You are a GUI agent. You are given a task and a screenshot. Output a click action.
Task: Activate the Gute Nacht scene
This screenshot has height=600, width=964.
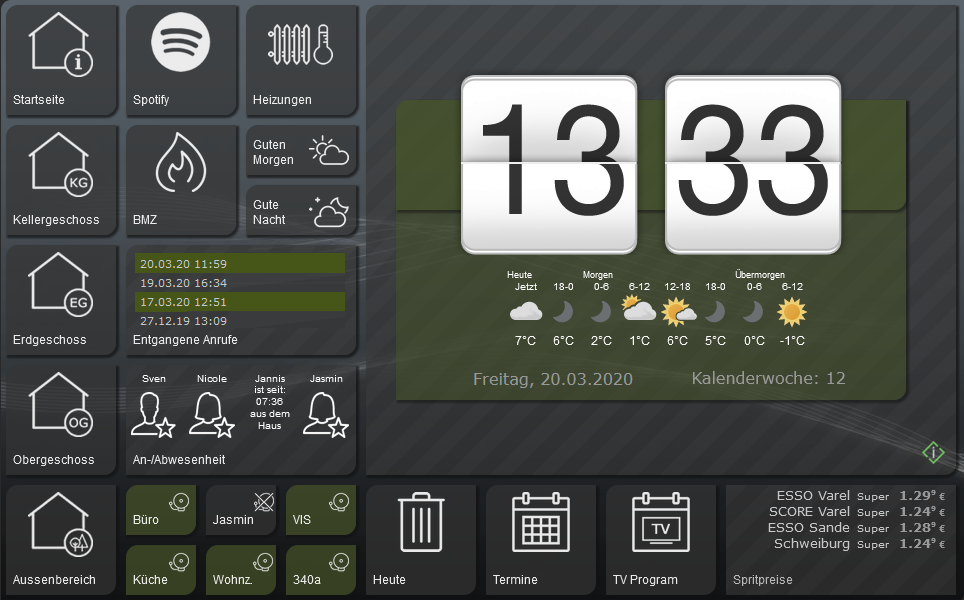301,211
